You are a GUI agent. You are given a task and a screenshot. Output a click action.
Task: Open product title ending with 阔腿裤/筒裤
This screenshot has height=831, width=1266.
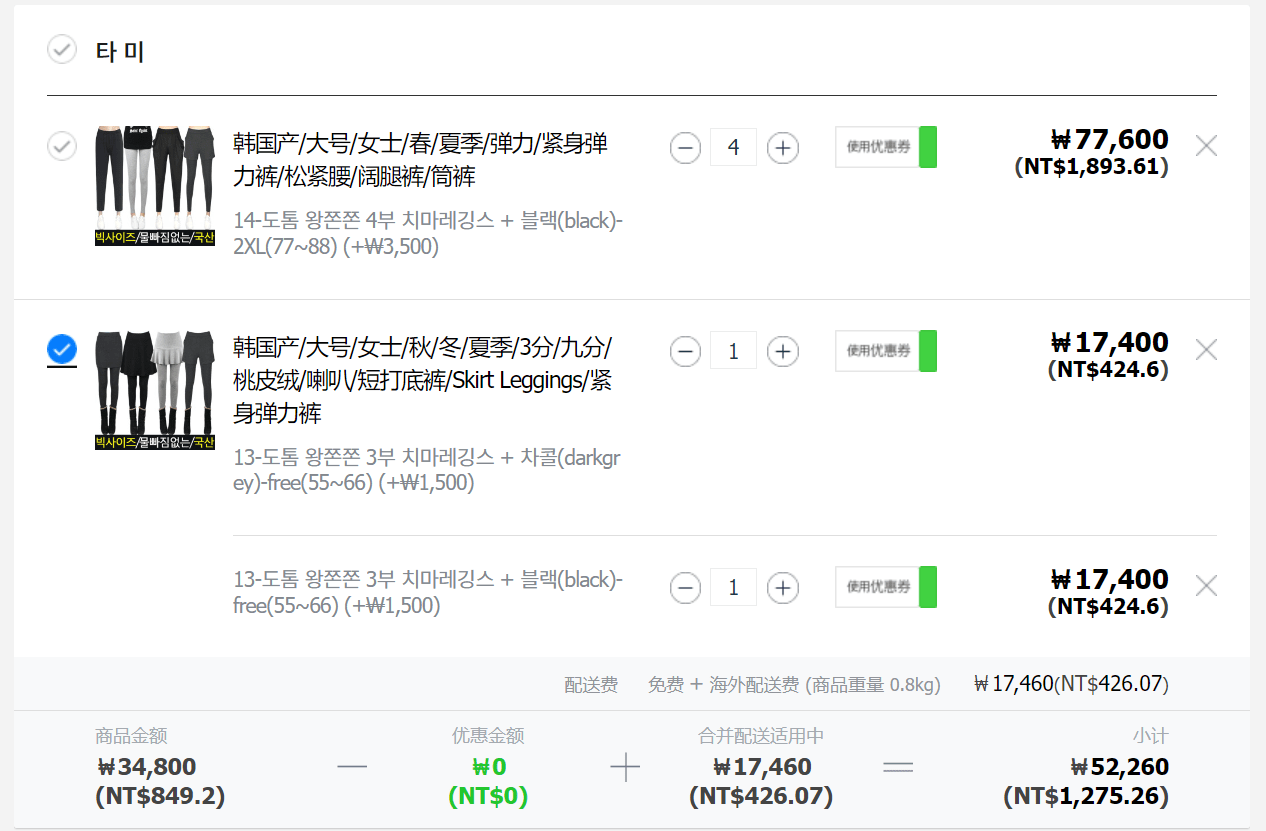point(421,160)
